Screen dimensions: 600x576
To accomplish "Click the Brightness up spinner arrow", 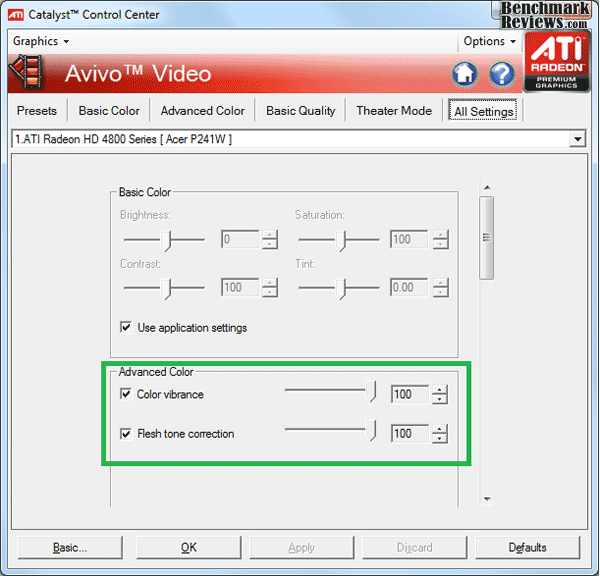I will click(x=270, y=235).
